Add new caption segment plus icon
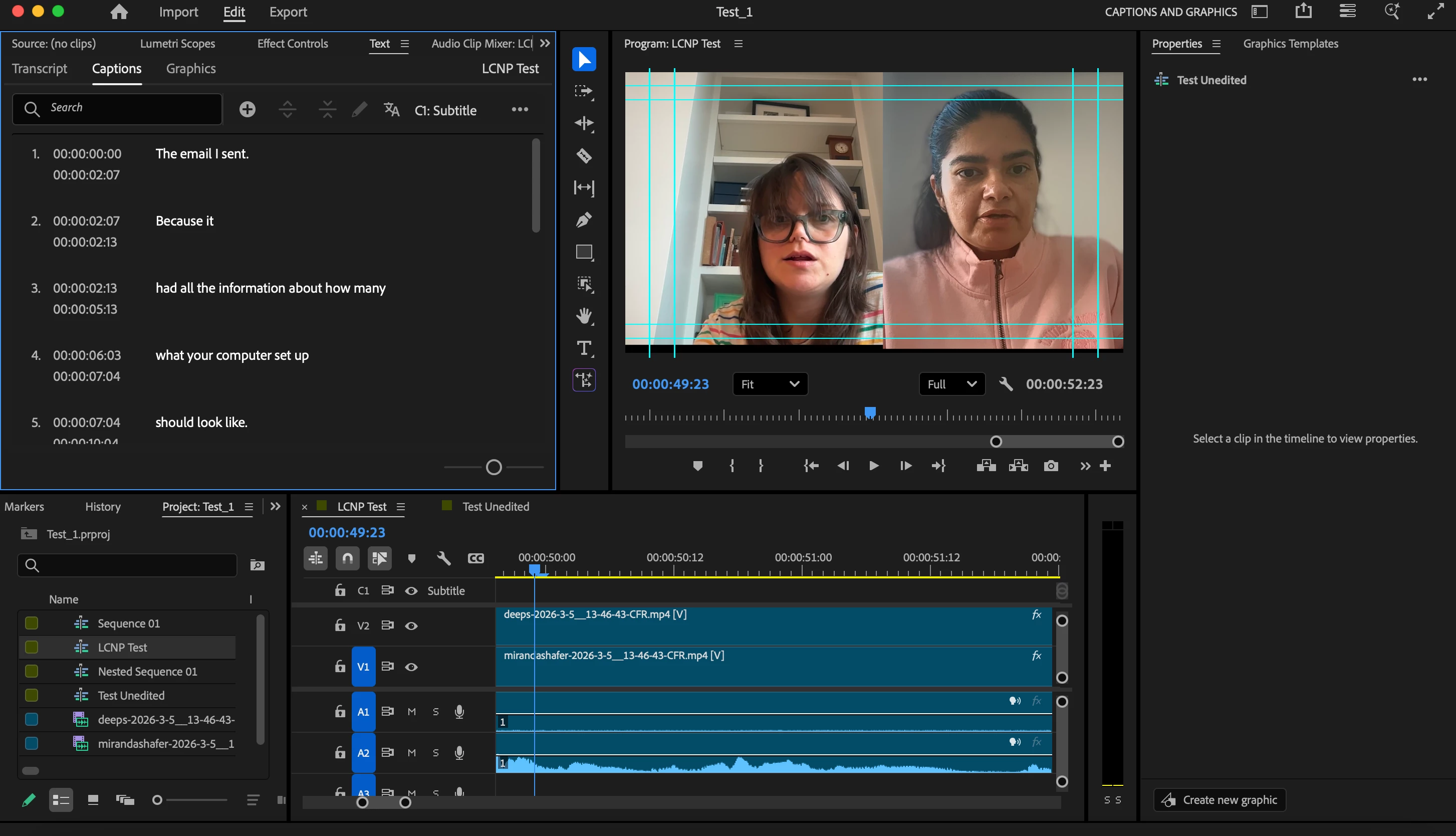 (248, 110)
